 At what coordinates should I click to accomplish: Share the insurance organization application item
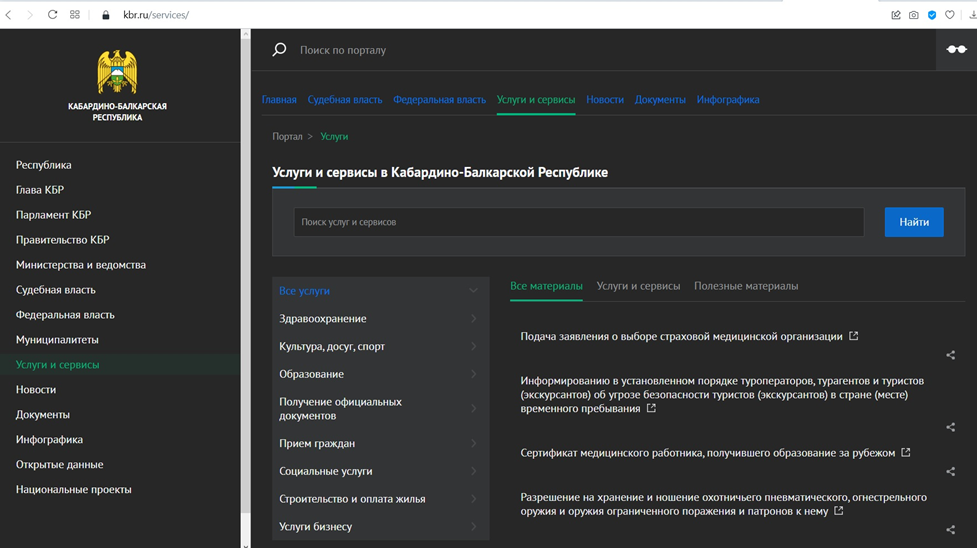pyautogui.click(x=950, y=355)
